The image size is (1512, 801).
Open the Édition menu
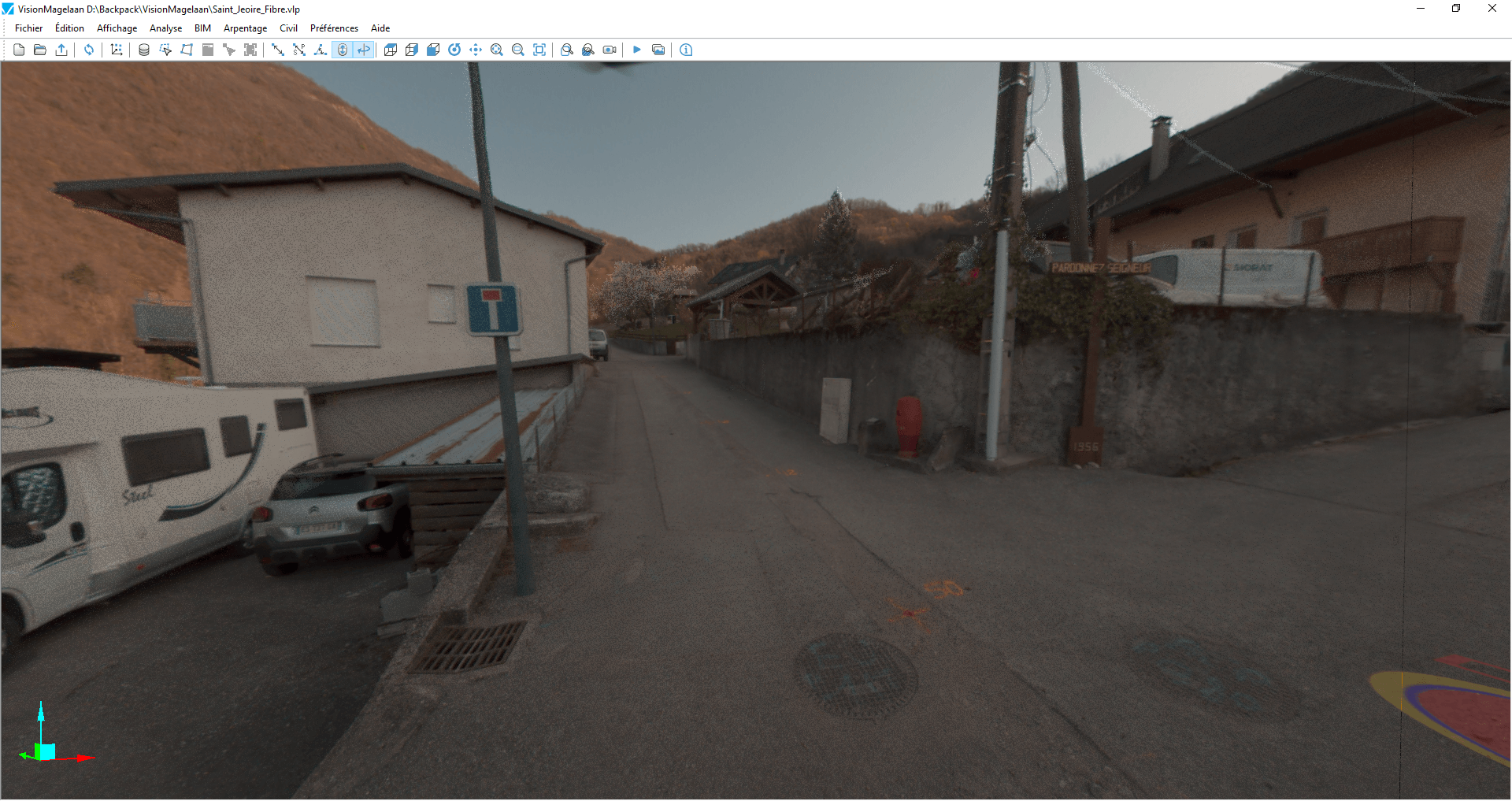tap(69, 28)
